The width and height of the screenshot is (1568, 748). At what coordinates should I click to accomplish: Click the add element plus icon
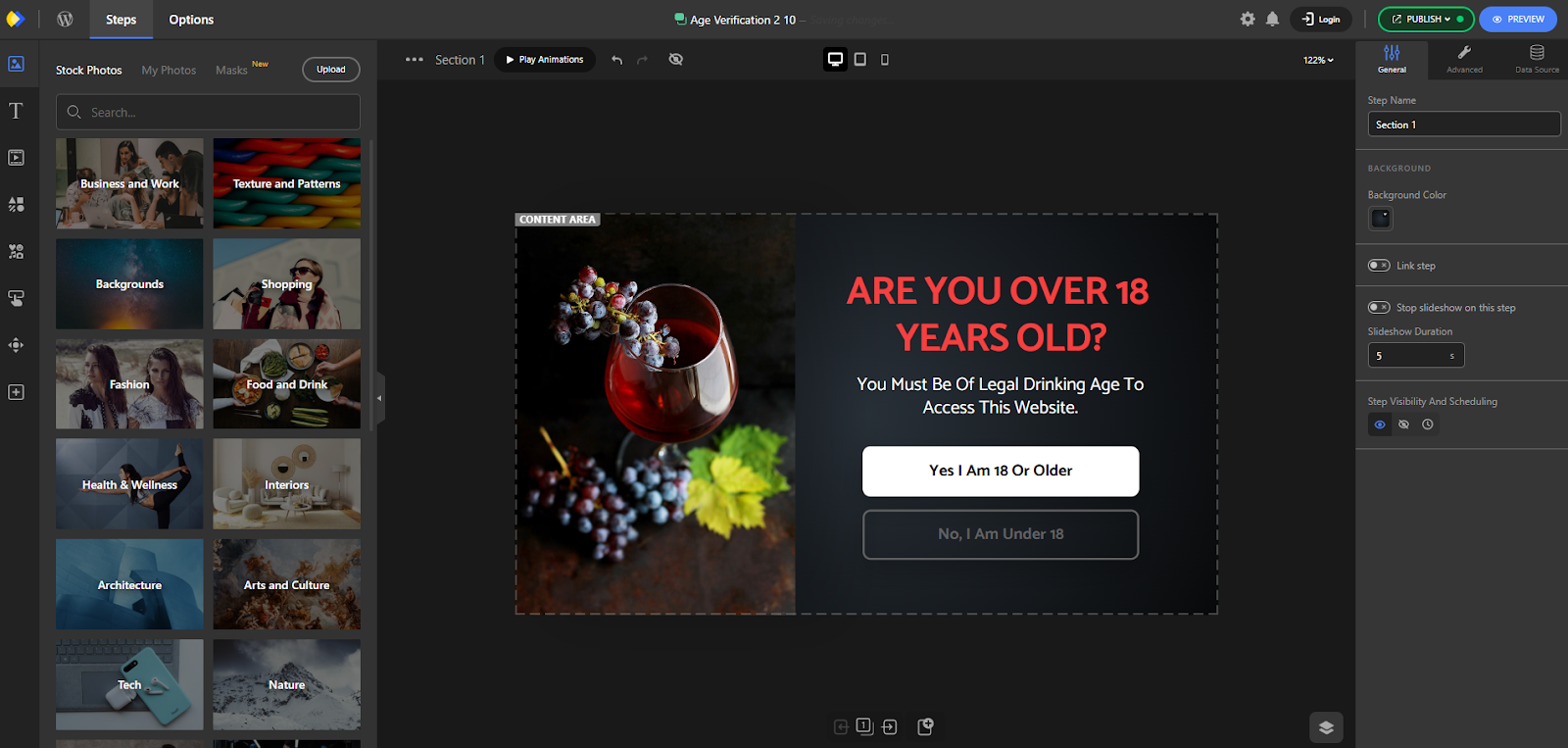pos(16,392)
